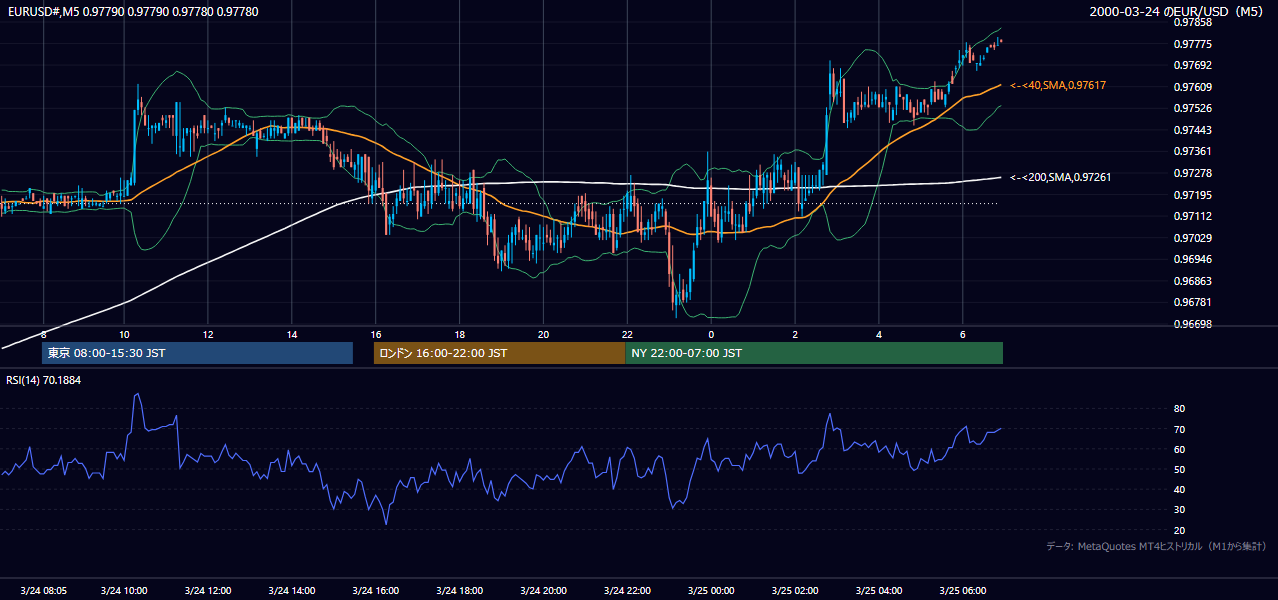Click the 3/24 22:00 time axis label
1278x600 pixels.
[627, 590]
